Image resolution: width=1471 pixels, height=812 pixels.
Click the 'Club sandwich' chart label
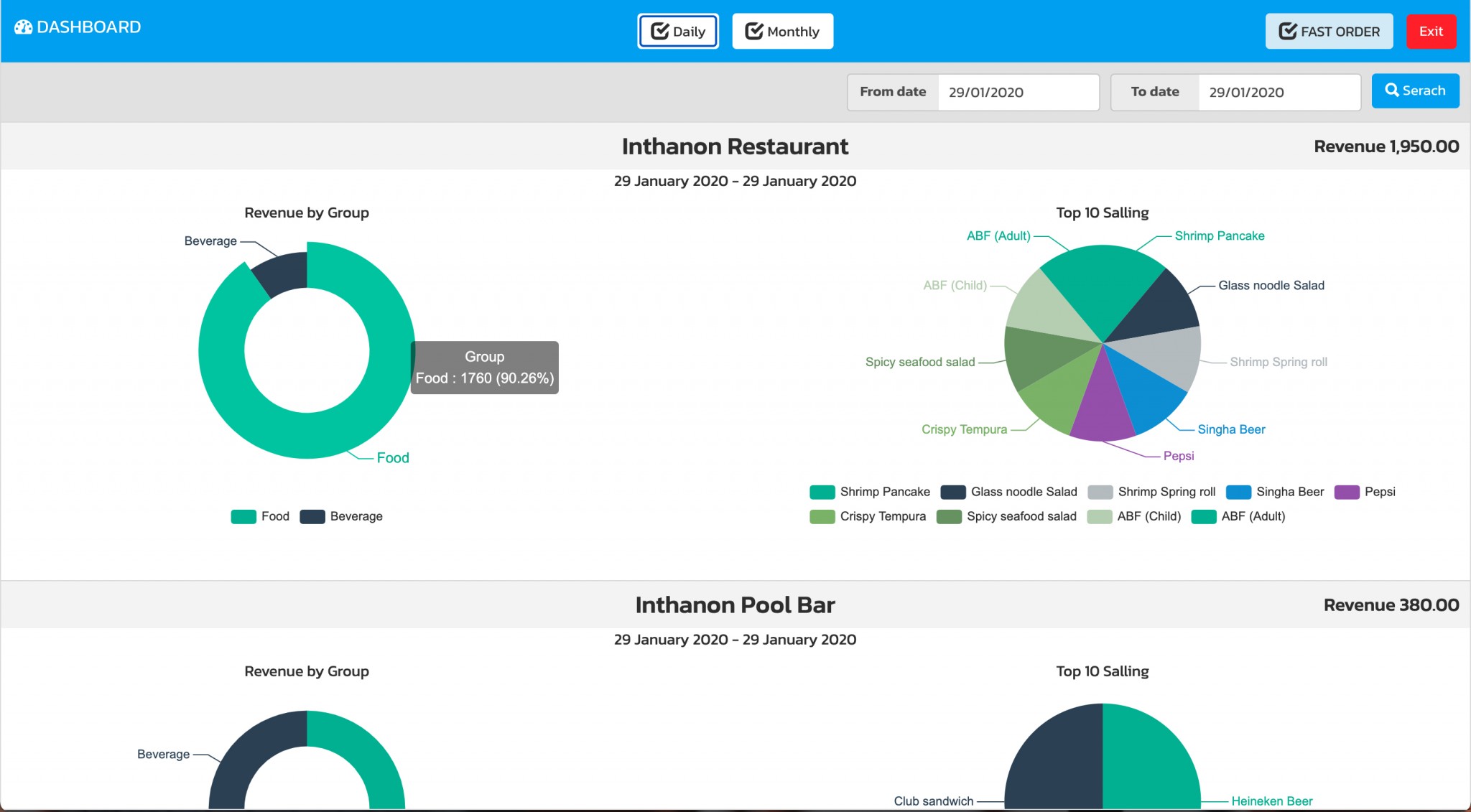pyautogui.click(x=934, y=801)
